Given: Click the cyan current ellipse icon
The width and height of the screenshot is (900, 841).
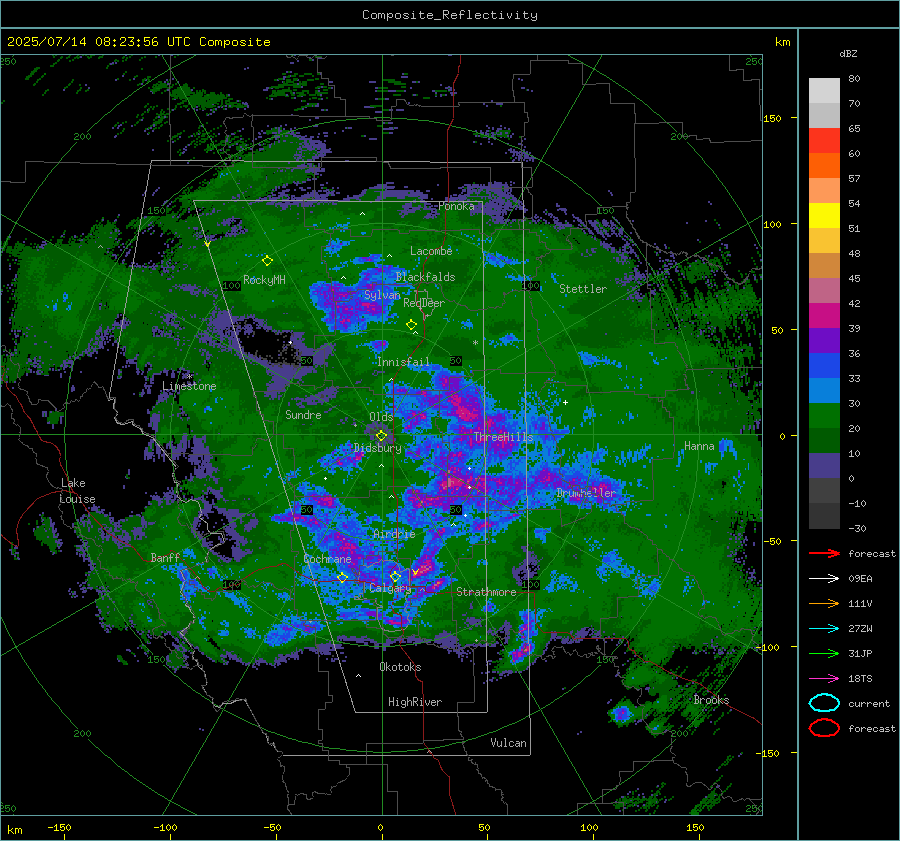Looking at the screenshot, I should point(824,703).
